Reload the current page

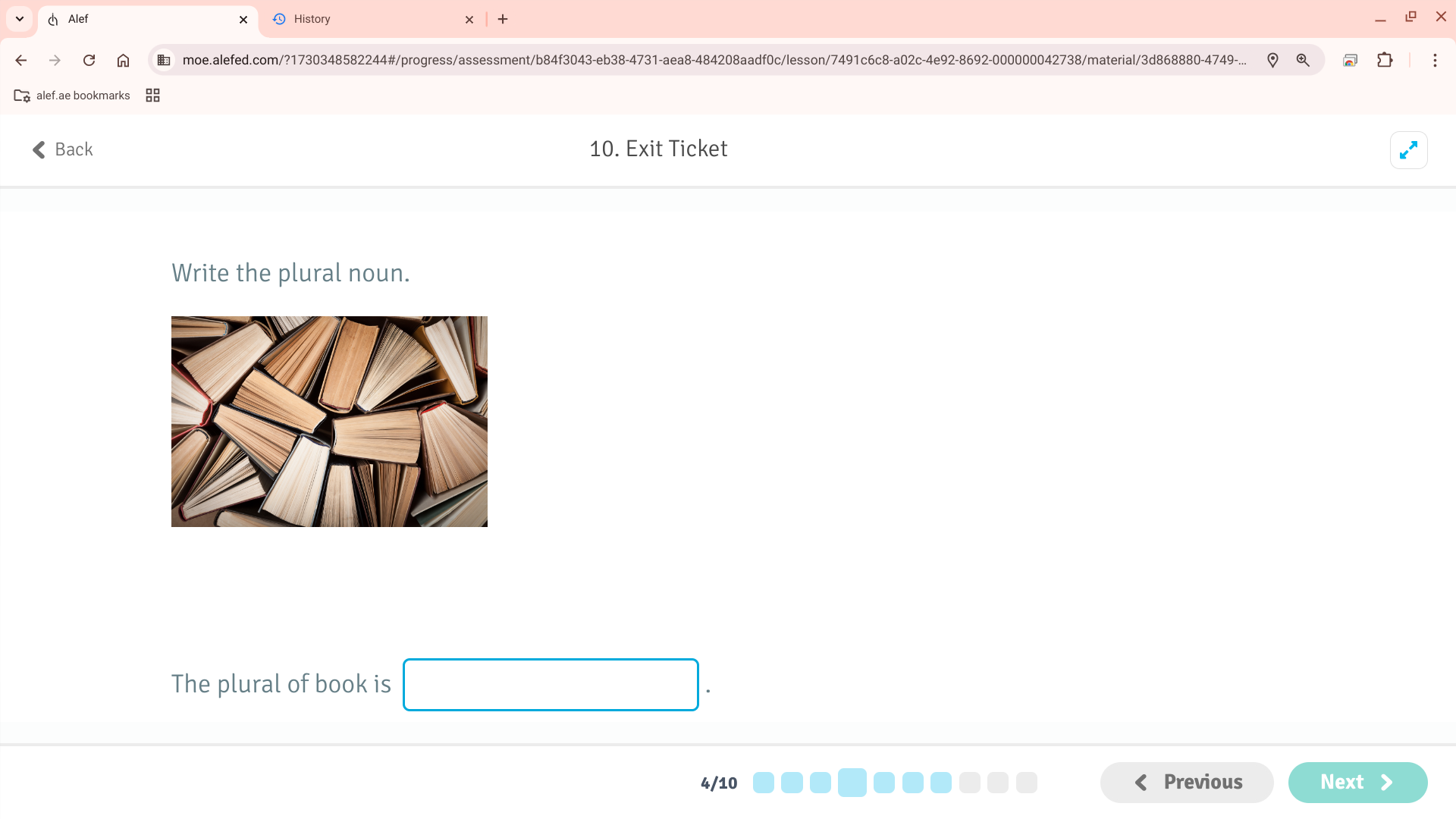89,60
